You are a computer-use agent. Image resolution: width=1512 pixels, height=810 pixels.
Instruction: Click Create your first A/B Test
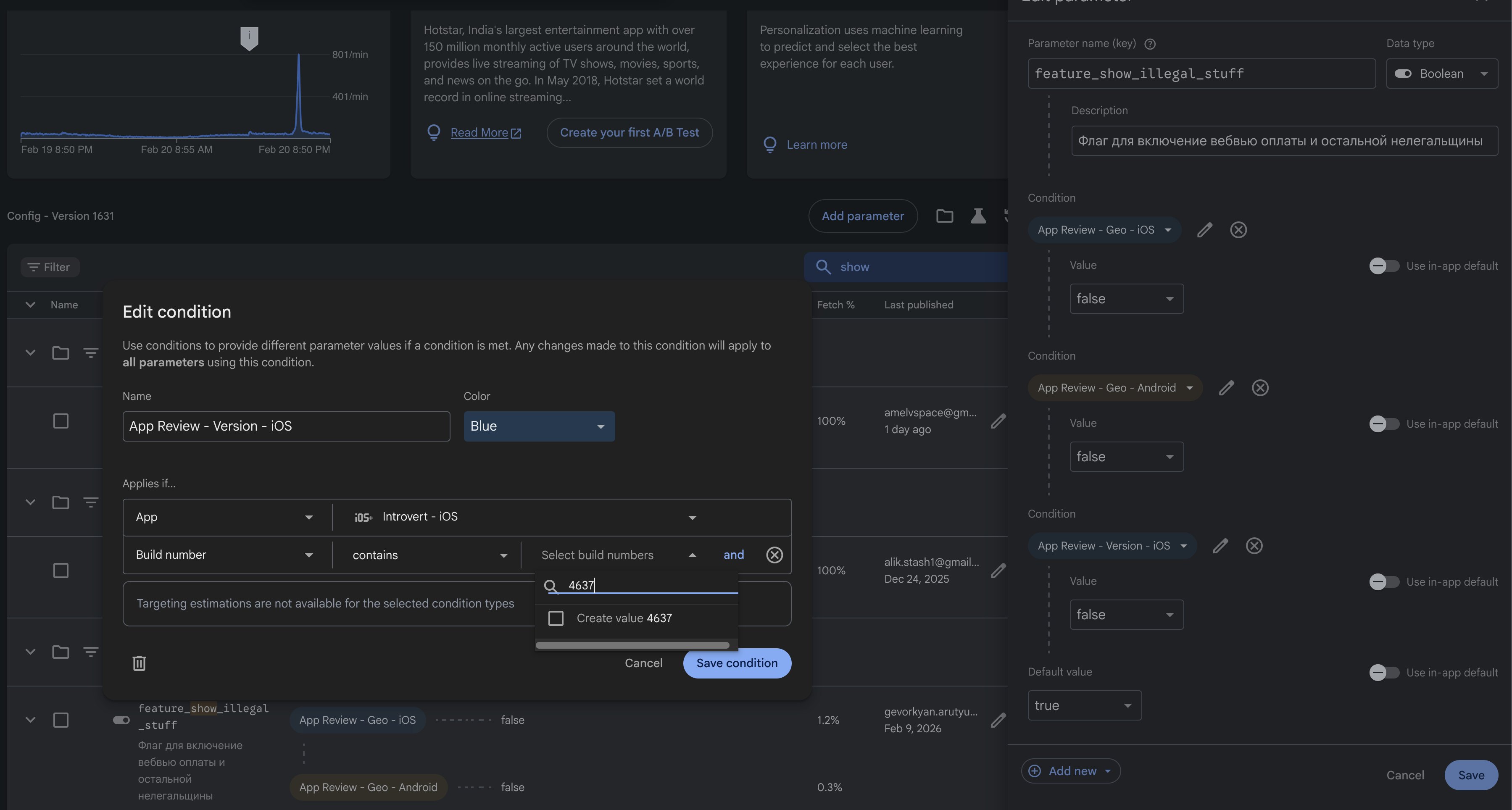tap(629, 133)
